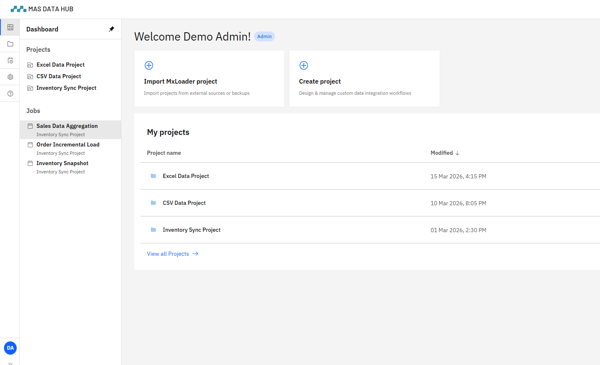Screen dimensions: 600x365
Task: Click the Projects section heading
Action: click(x=38, y=49)
